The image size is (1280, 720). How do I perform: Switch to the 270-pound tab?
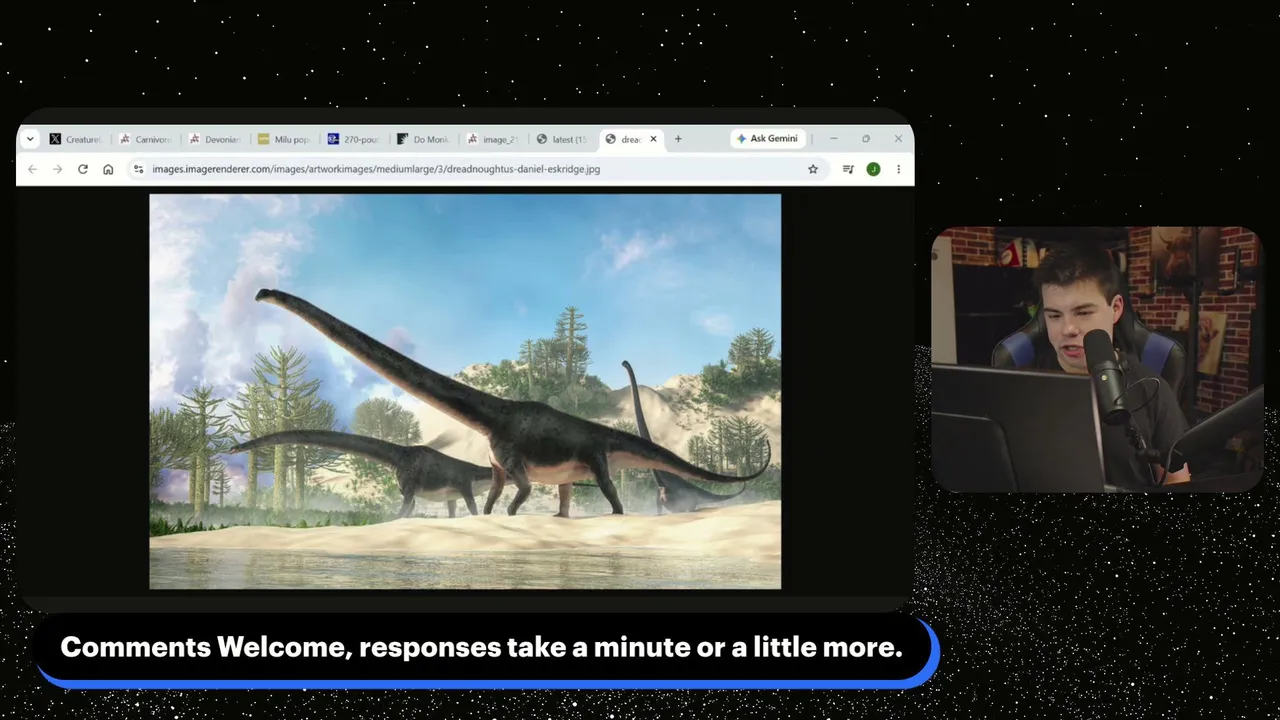[x=353, y=139]
